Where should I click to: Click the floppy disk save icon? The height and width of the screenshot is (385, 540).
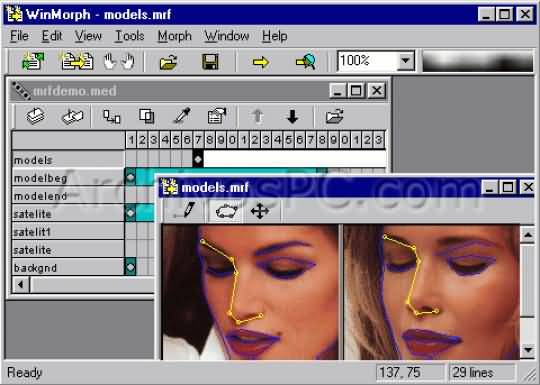point(210,62)
